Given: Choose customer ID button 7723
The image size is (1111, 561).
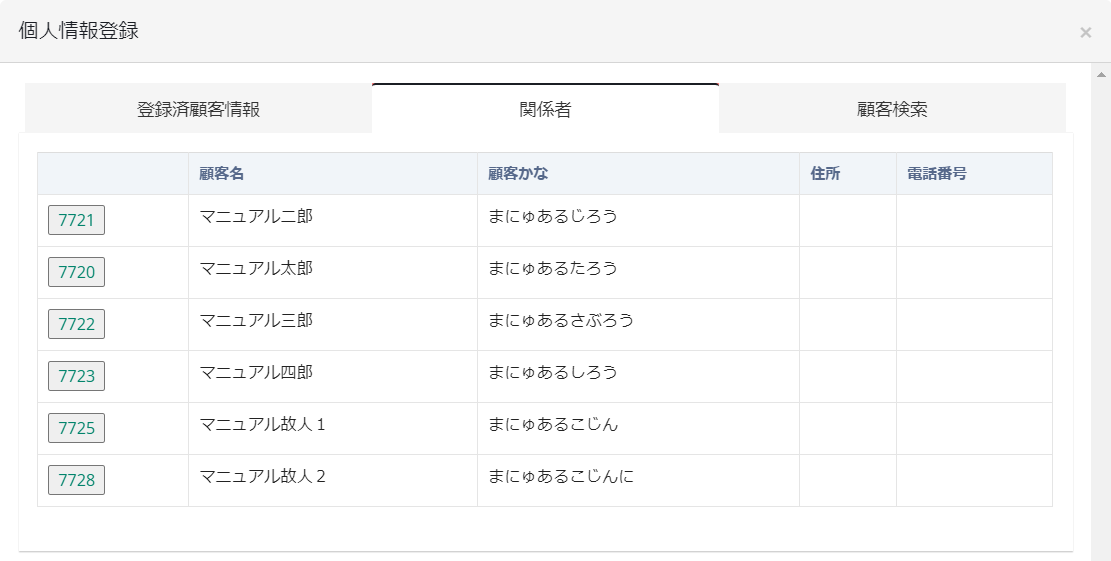Looking at the screenshot, I should point(76,376).
